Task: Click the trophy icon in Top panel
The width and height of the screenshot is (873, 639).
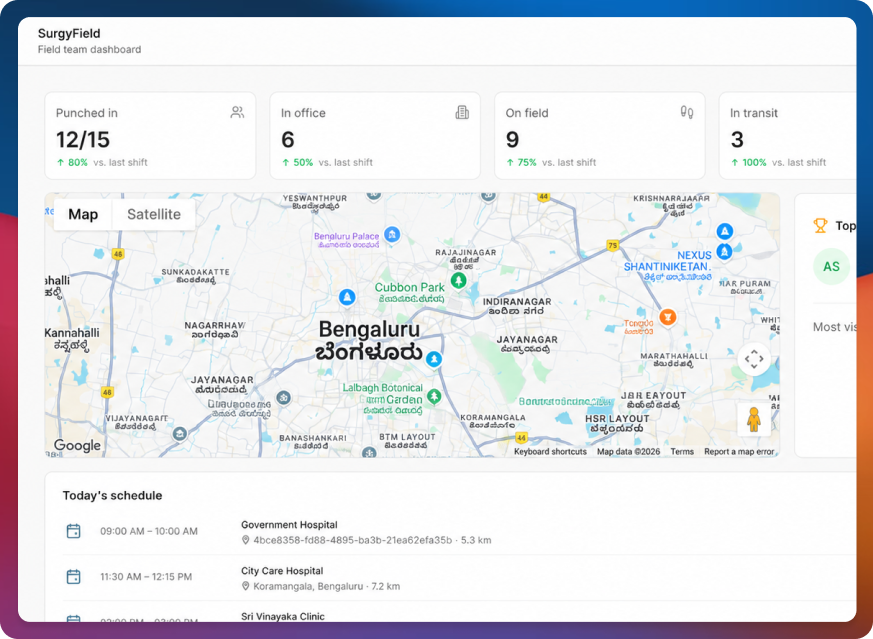Action: click(820, 225)
